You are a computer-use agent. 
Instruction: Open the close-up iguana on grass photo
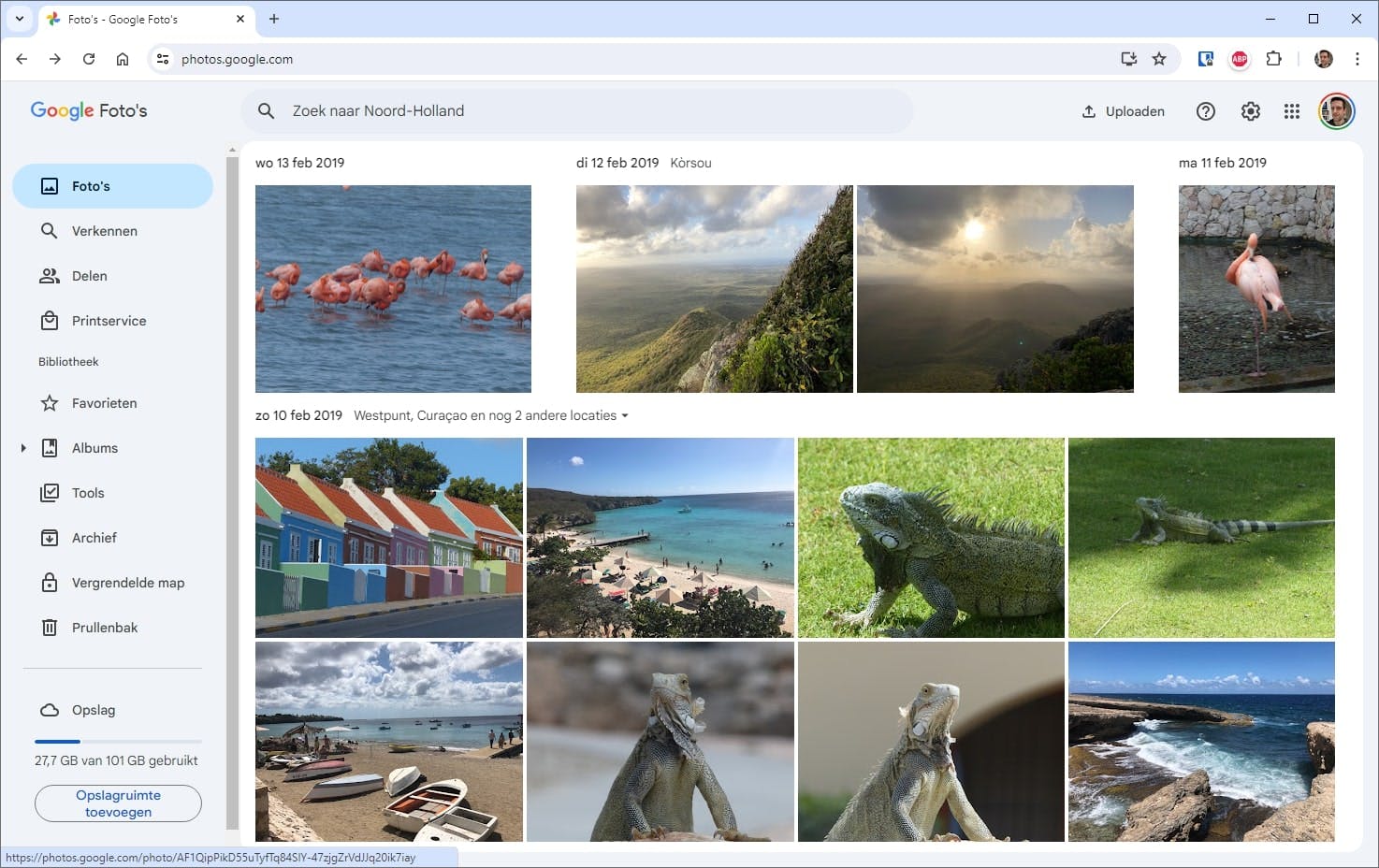tap(931, 538)
